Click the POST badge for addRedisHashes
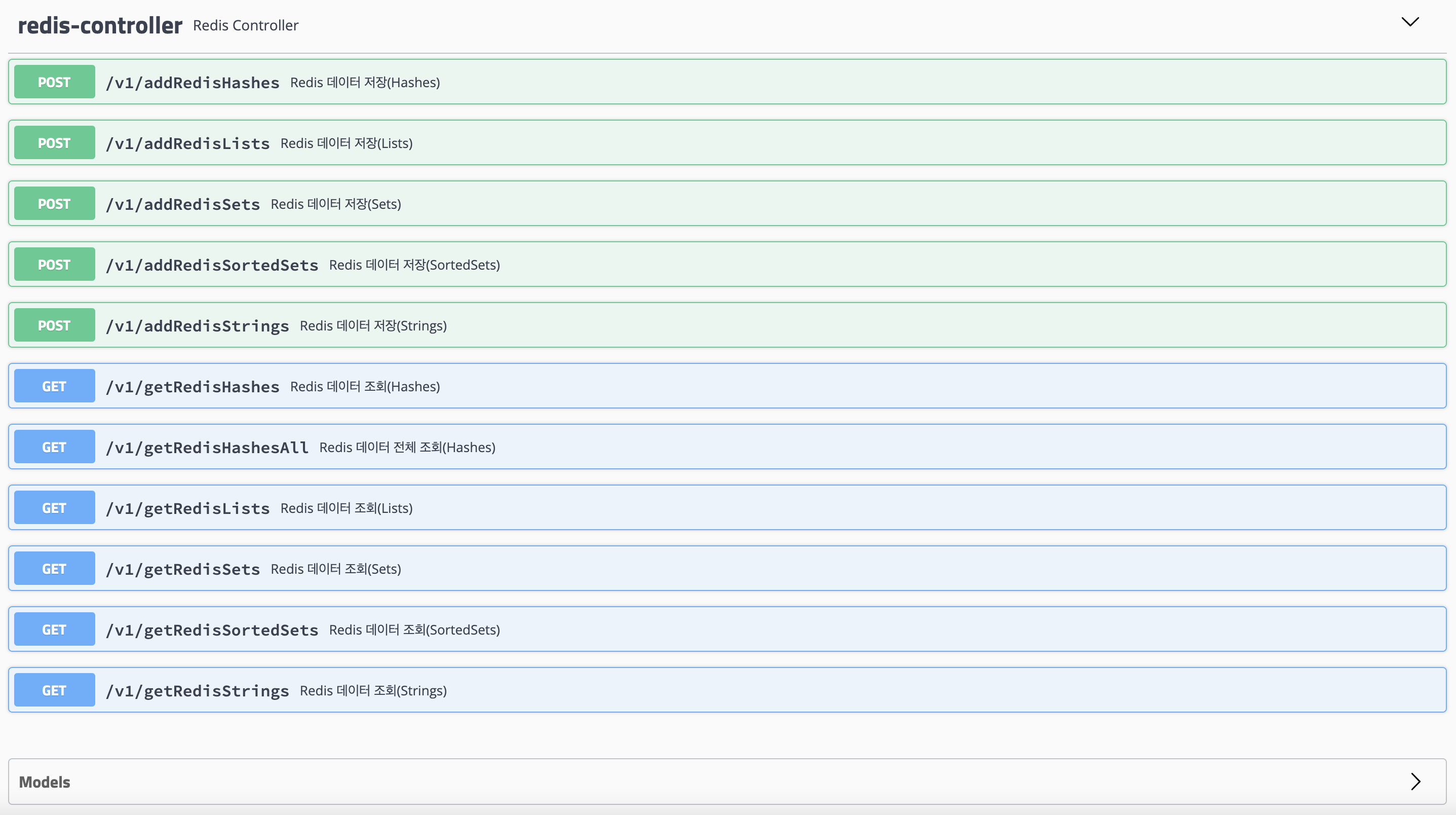The image size is (1456, 815). point(54,82)
